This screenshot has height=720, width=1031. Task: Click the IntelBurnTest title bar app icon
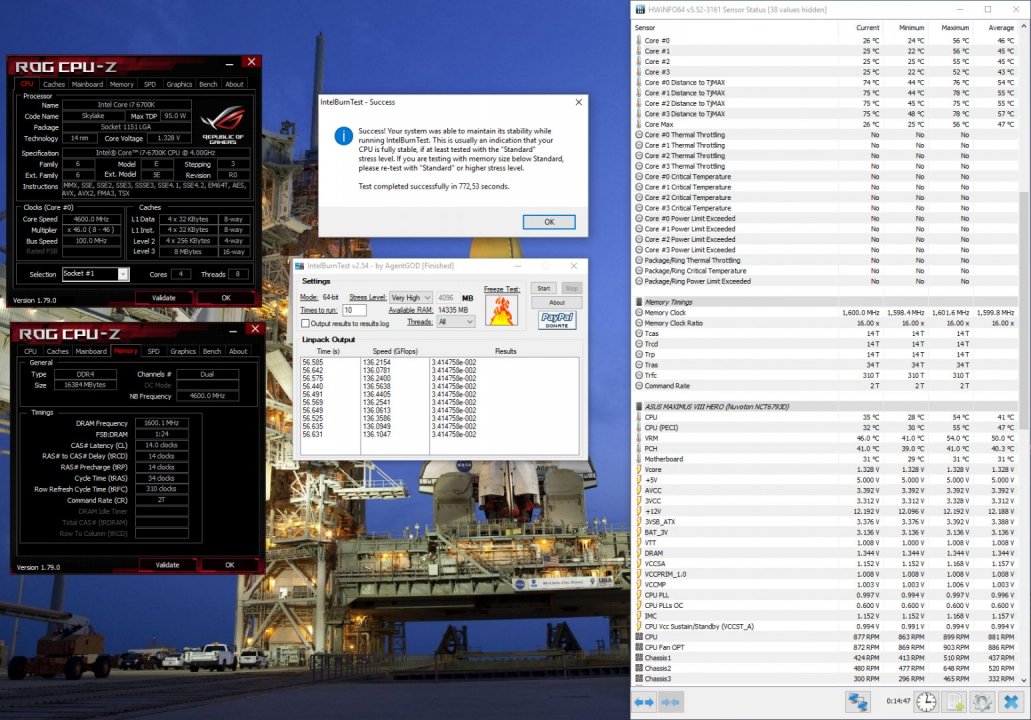(299, 266)
